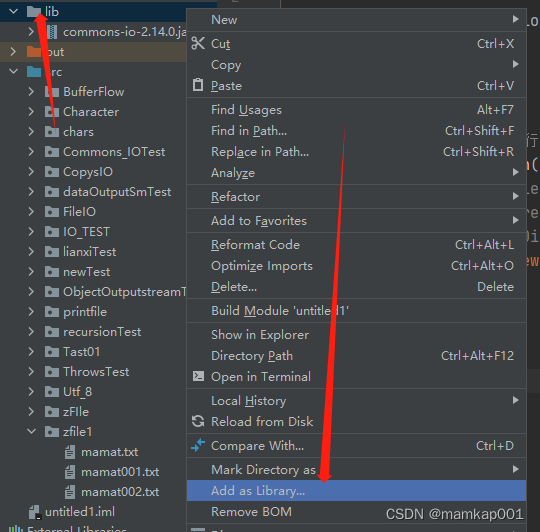
Task: Click the zfile1 folder icon
Action: 52,431
